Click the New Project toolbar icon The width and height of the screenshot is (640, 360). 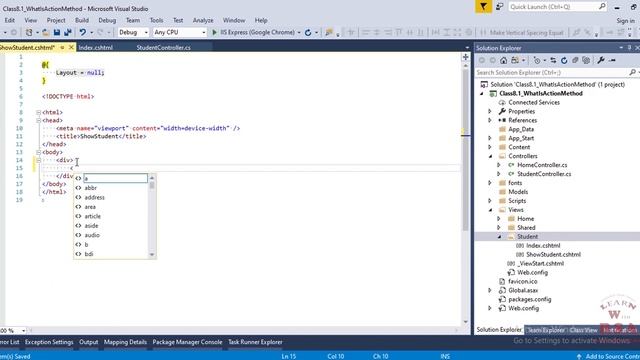click(x=29, y=32)
